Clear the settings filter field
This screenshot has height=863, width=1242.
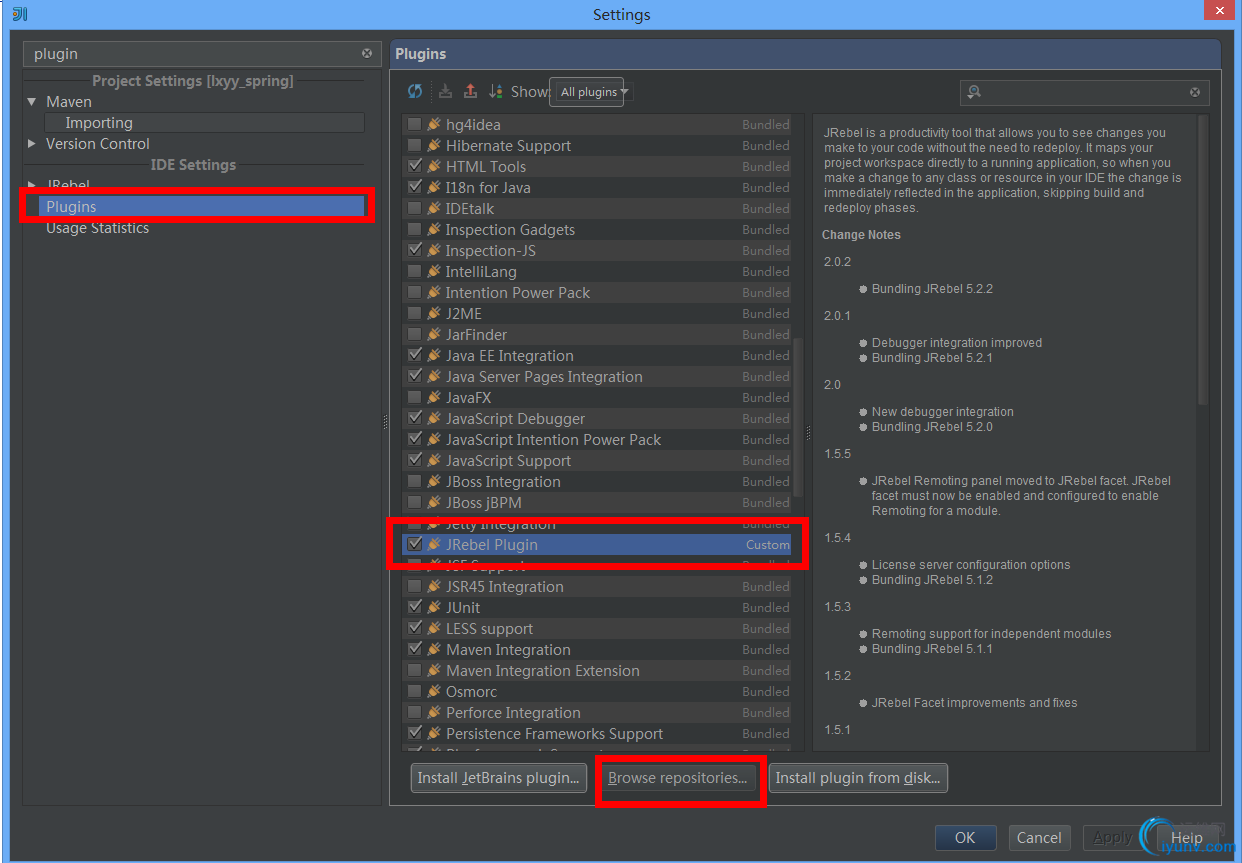click(367, 53)
